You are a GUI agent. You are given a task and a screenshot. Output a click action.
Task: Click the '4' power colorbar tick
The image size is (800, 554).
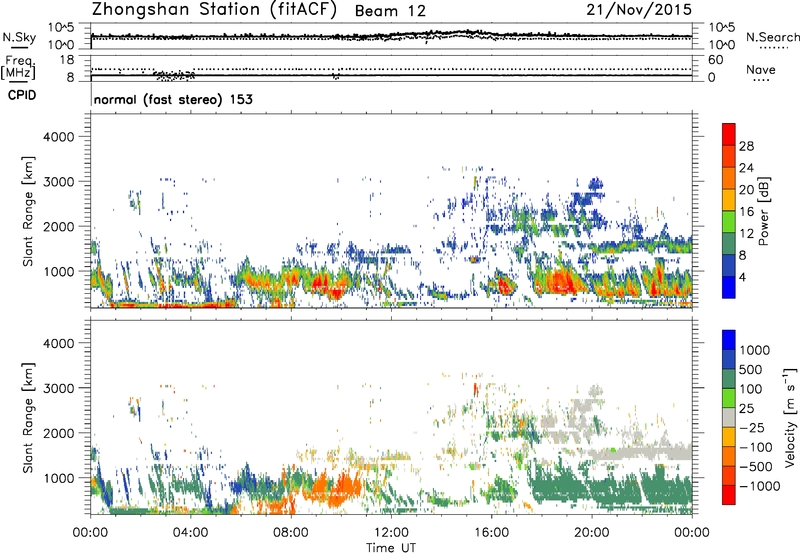[x=742, y=277]
